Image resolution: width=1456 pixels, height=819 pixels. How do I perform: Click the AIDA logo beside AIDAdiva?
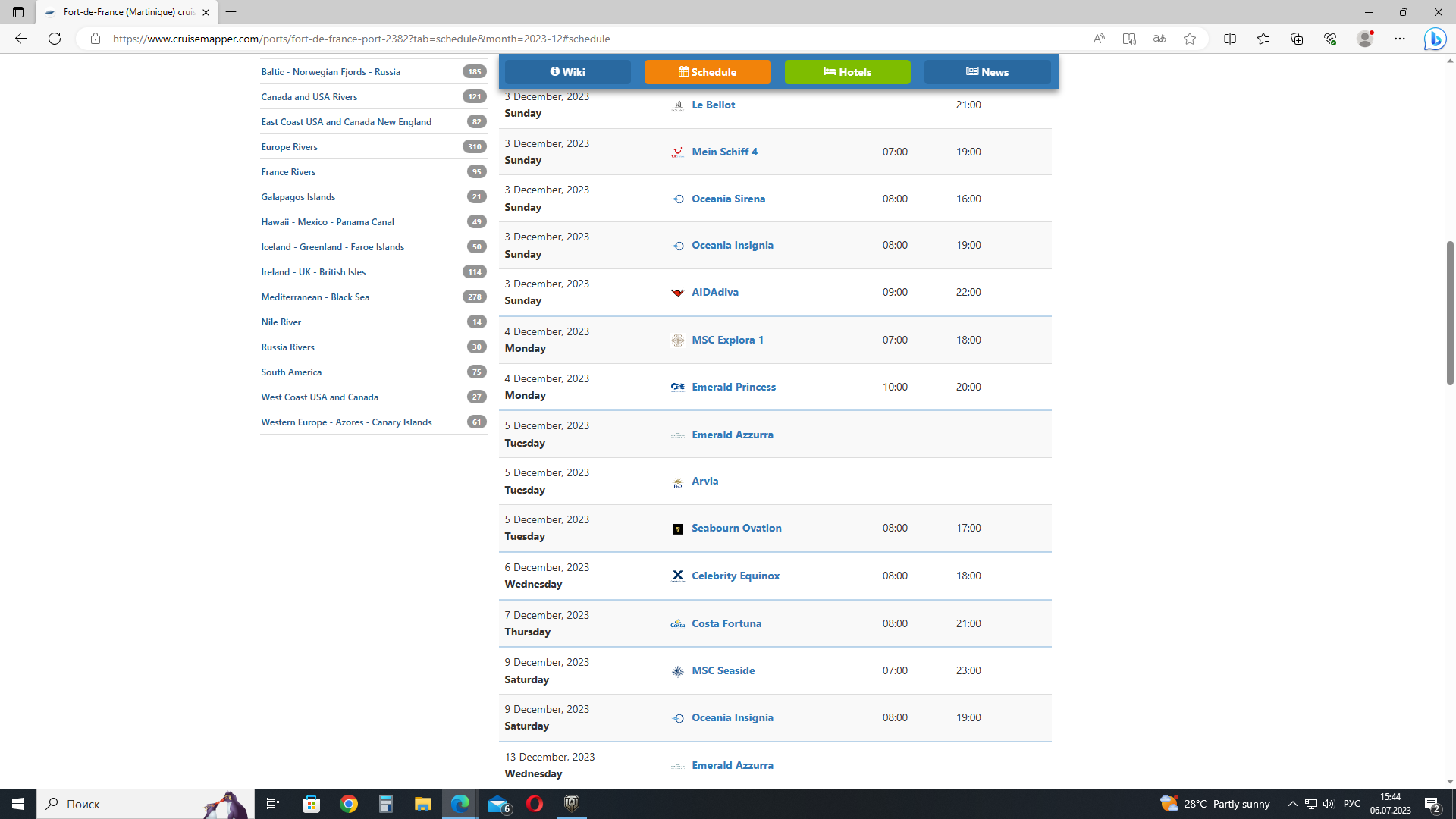(678, 293)
